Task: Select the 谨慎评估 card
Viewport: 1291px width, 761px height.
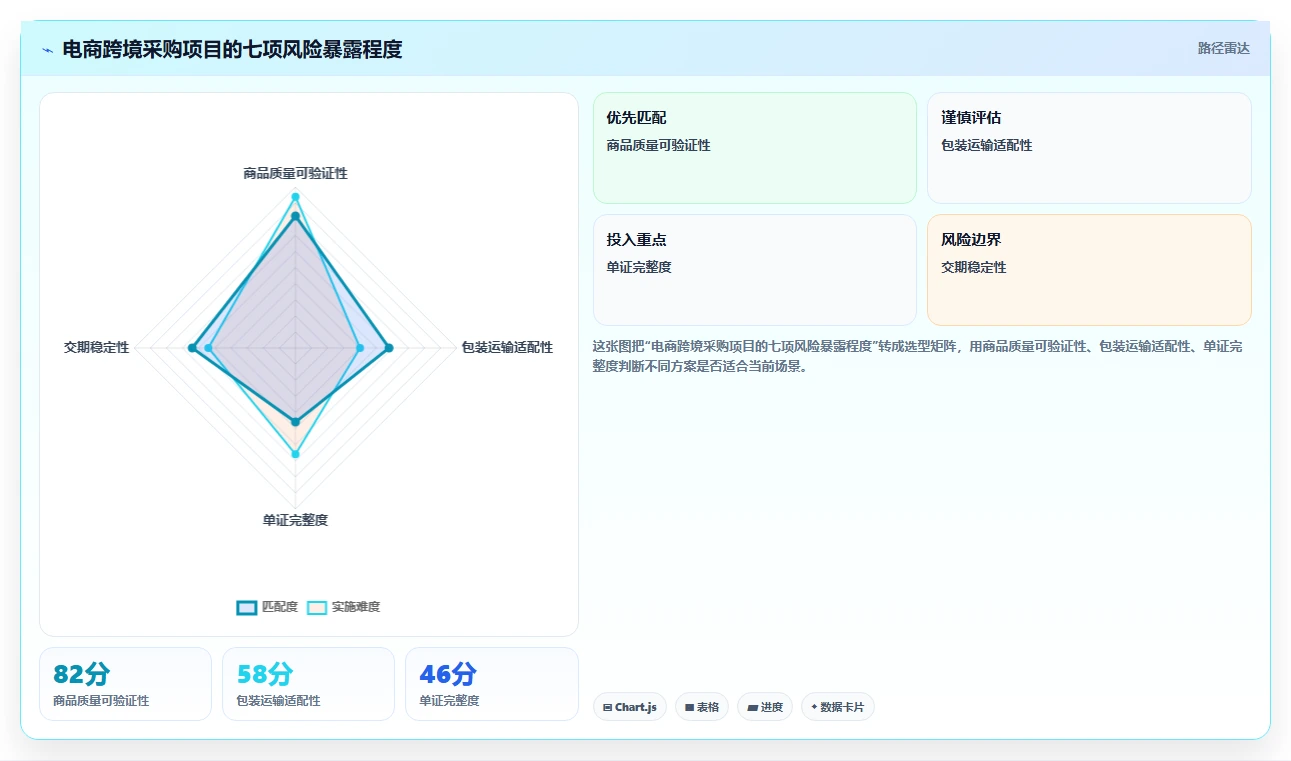Action: (1089, 148)
